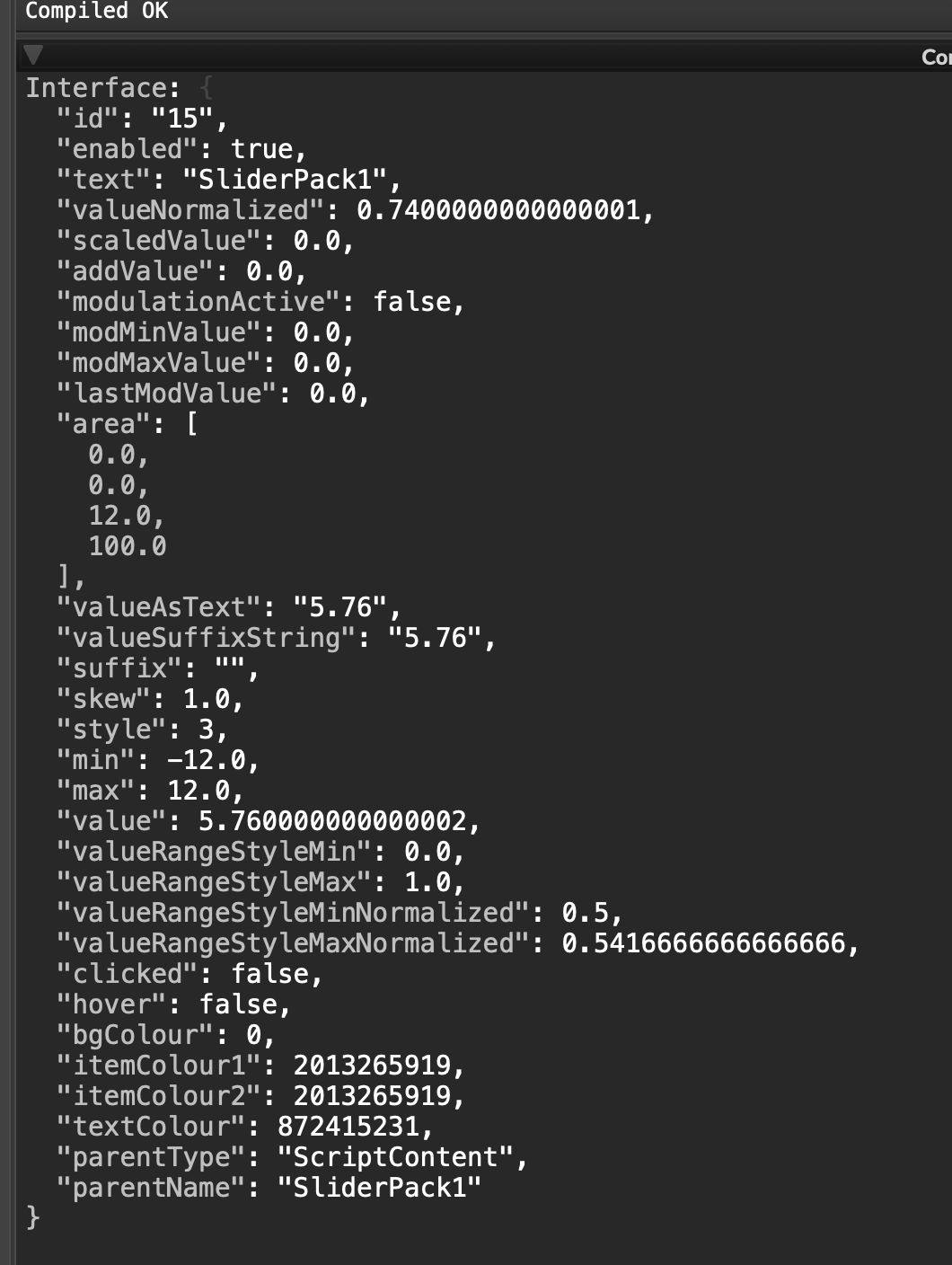Viewport: 952px width, 1265px height.
Task: Click the "style": 3 console line
Action: pyautogui.click(x=142, y=730)
